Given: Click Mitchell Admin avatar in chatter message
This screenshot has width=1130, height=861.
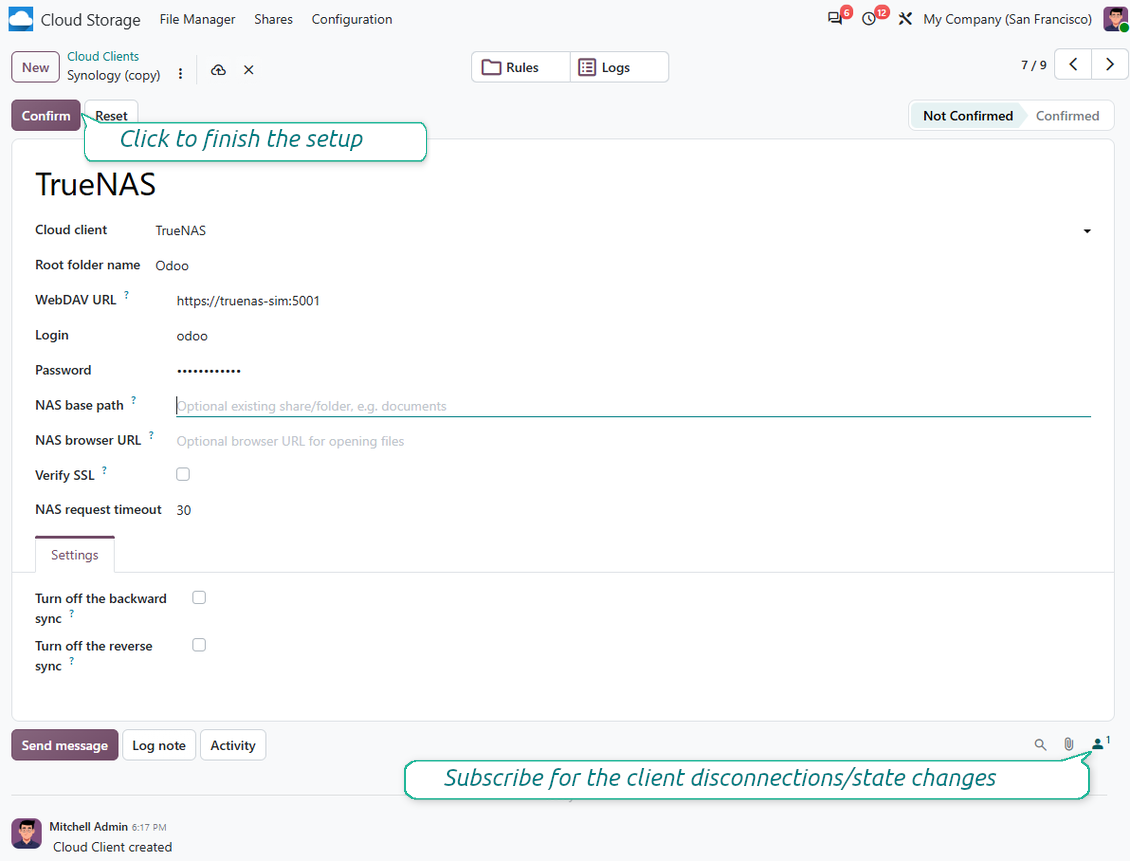Looking at the screenshot, I should pyautogui.click(x=27, y=834).
